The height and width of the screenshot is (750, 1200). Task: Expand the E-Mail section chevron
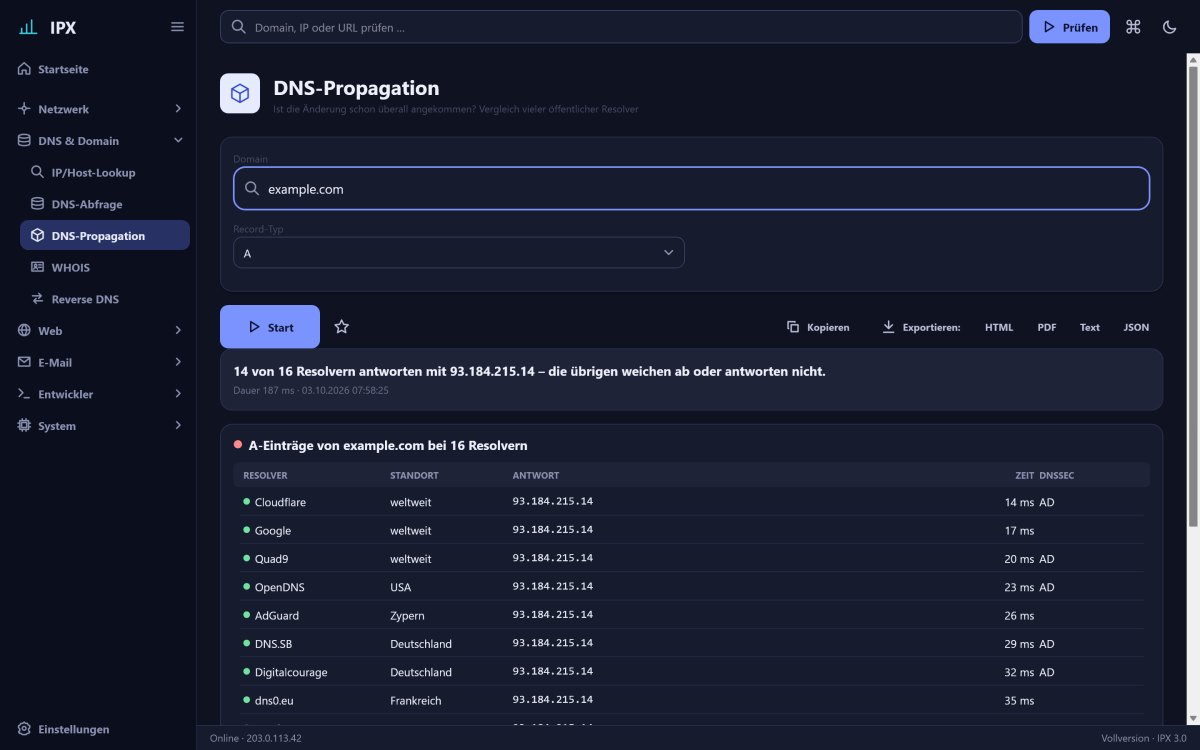point(178,362)
